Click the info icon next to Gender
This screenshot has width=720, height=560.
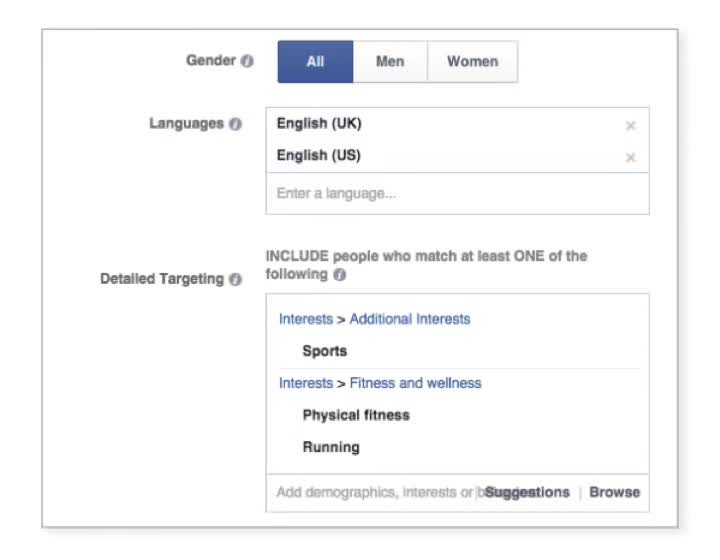point(247,61)
